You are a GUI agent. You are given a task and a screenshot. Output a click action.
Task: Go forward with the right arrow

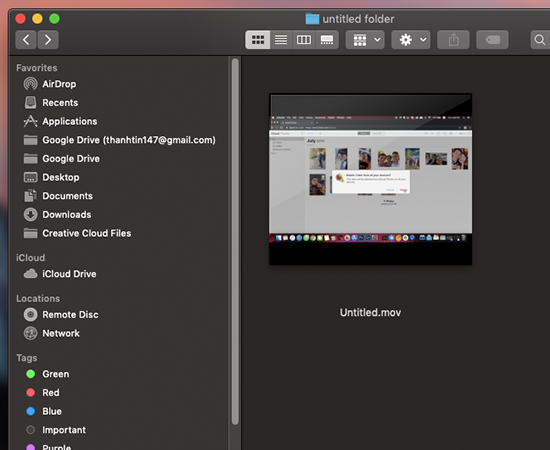(x=48, y=40)
